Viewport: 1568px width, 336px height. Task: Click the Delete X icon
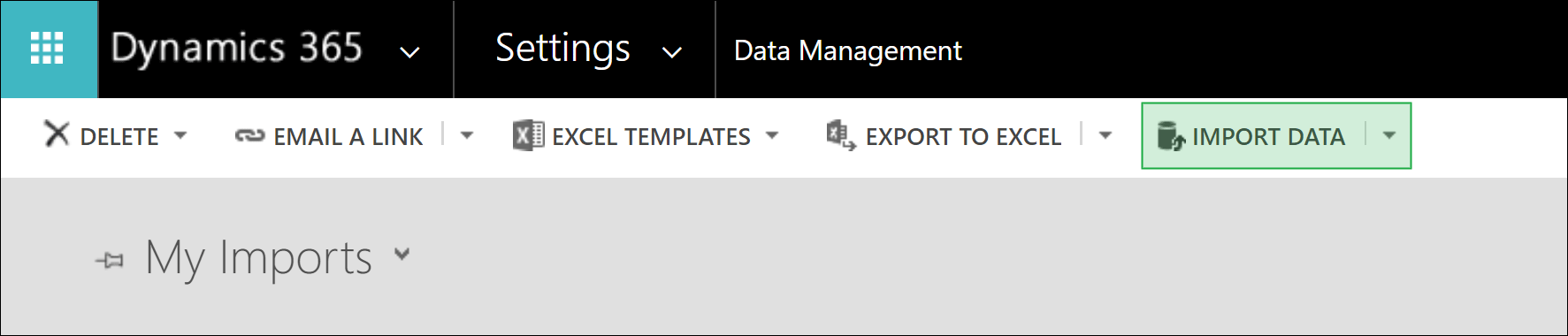[57, 134]
